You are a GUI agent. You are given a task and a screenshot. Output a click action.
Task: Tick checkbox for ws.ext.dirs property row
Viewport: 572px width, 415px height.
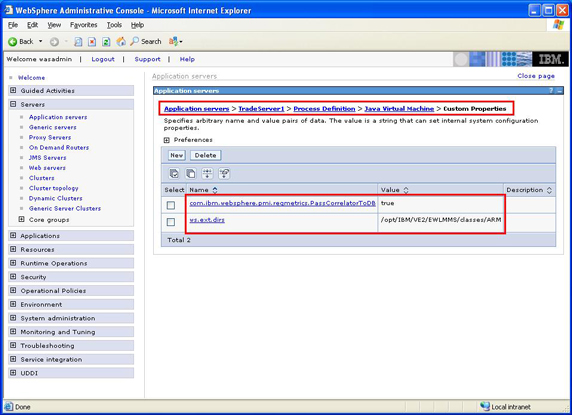point(171,222)
